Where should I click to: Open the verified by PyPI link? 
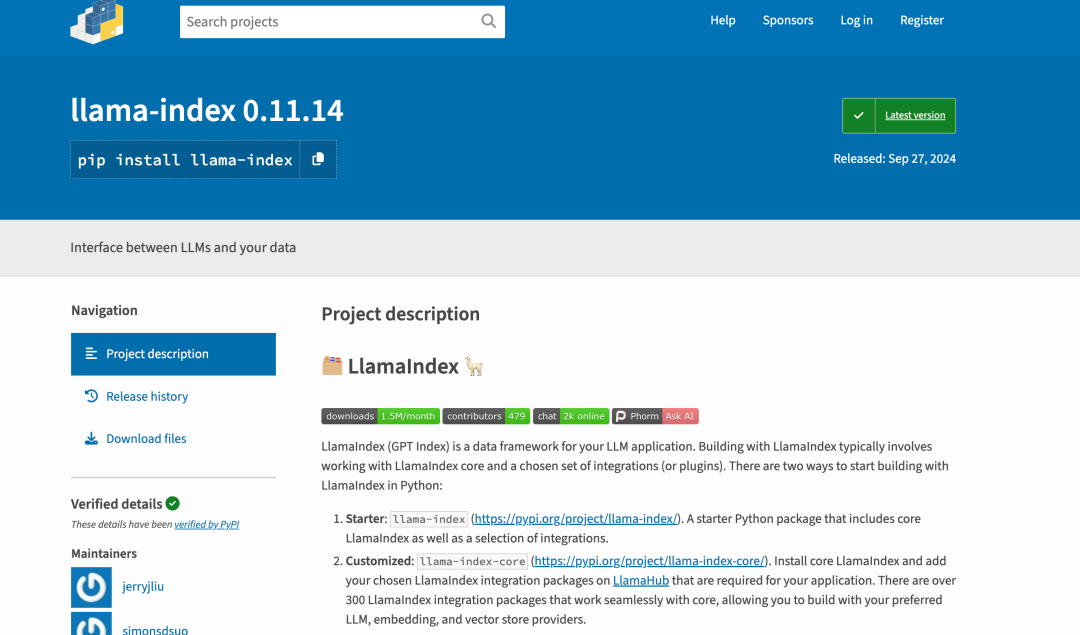click(207, 524)
